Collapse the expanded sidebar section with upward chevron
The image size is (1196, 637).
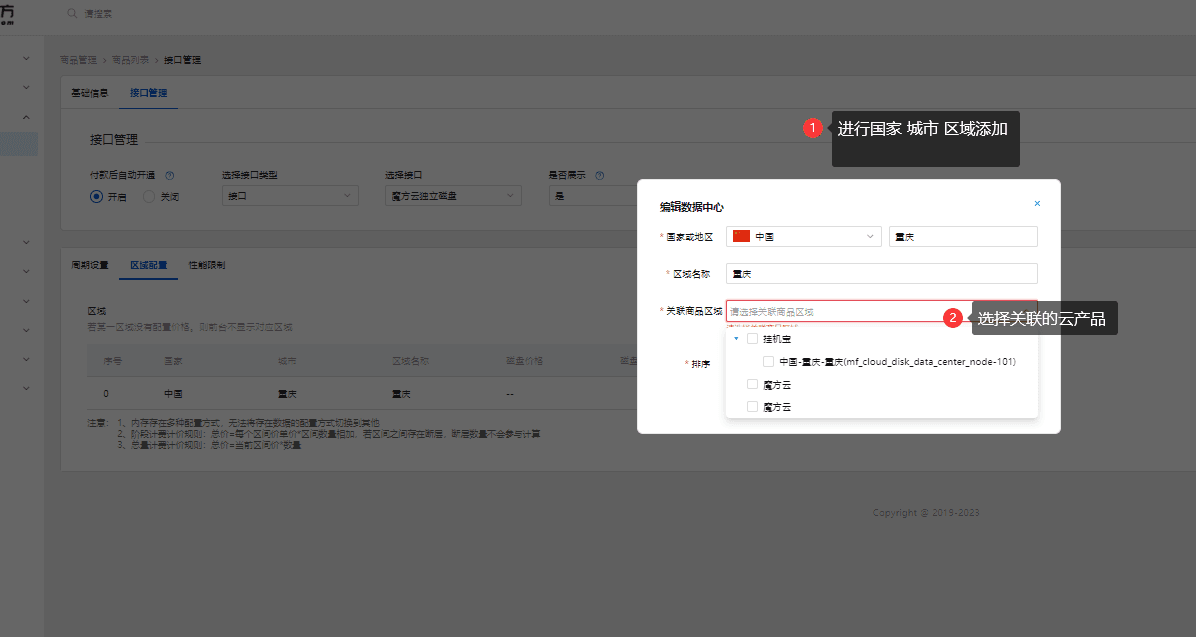click(x=26, y=117)
